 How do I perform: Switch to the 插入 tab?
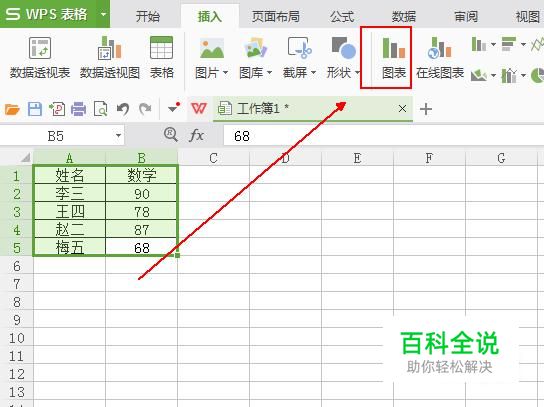coord(210,16)
